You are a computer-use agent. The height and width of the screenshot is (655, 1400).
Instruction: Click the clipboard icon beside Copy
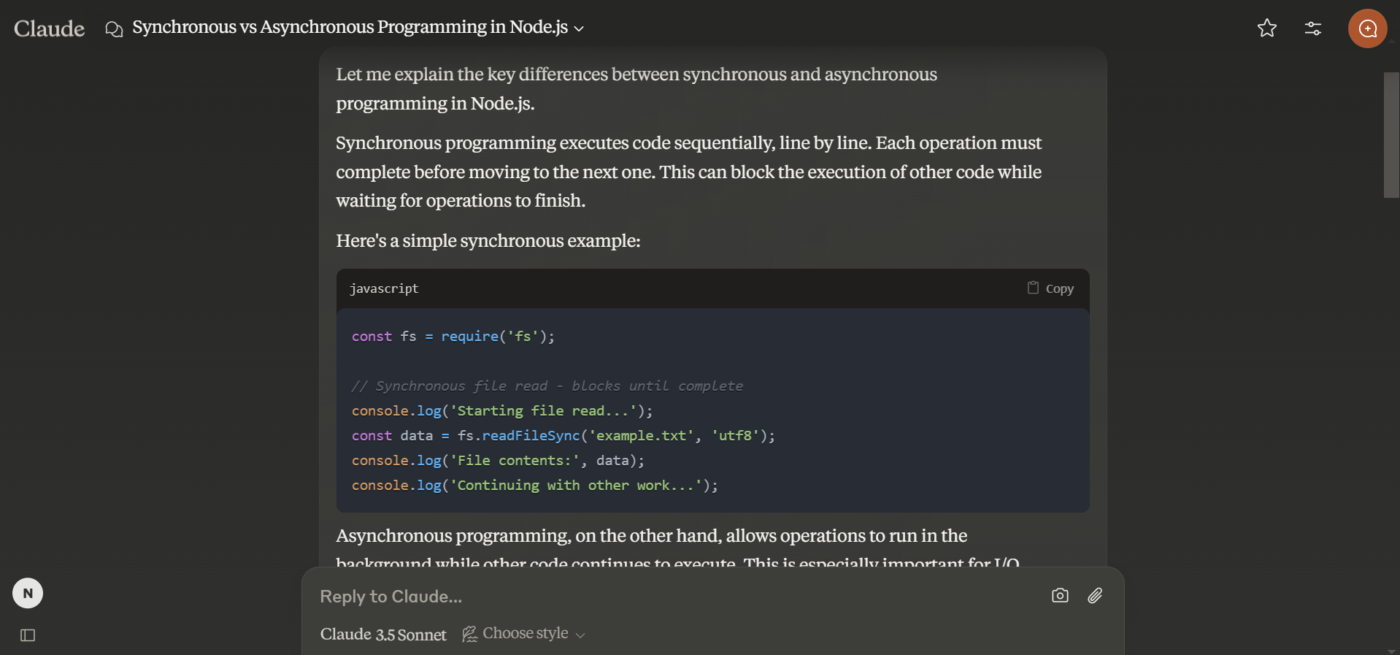click(1033, 288)
